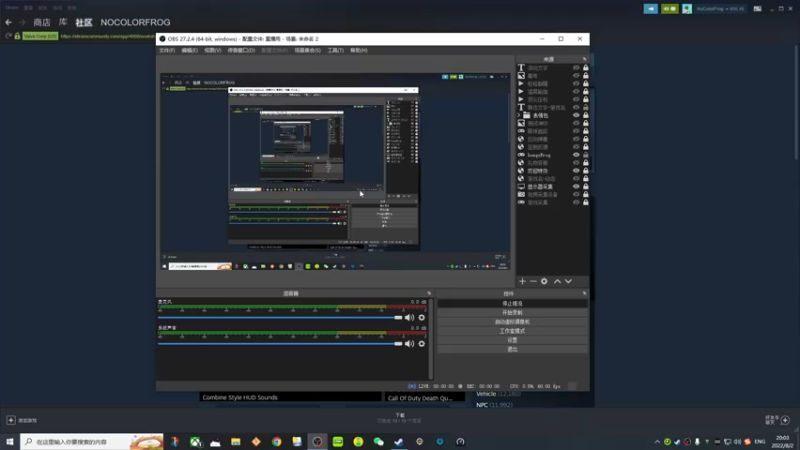Screen dimensions: 800x450
Task: Toggle the lock on 显示器采集 source
Action: pos(586,187)
